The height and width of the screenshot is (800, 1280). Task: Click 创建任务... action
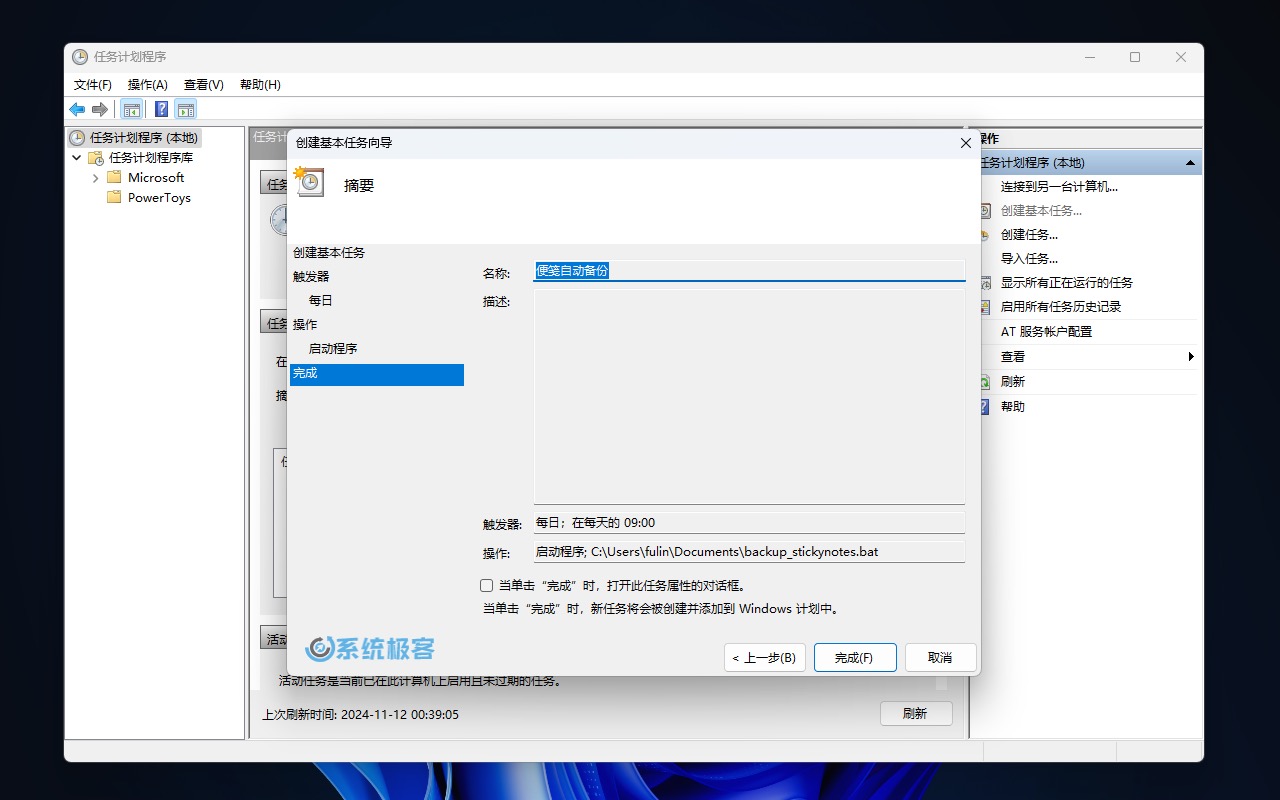1029,235
